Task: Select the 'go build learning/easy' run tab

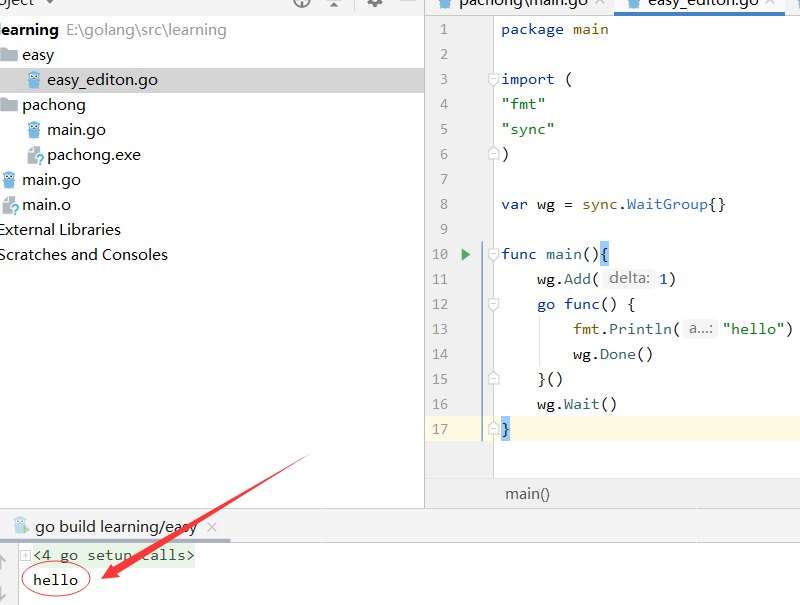Action: tap(115, 526)
